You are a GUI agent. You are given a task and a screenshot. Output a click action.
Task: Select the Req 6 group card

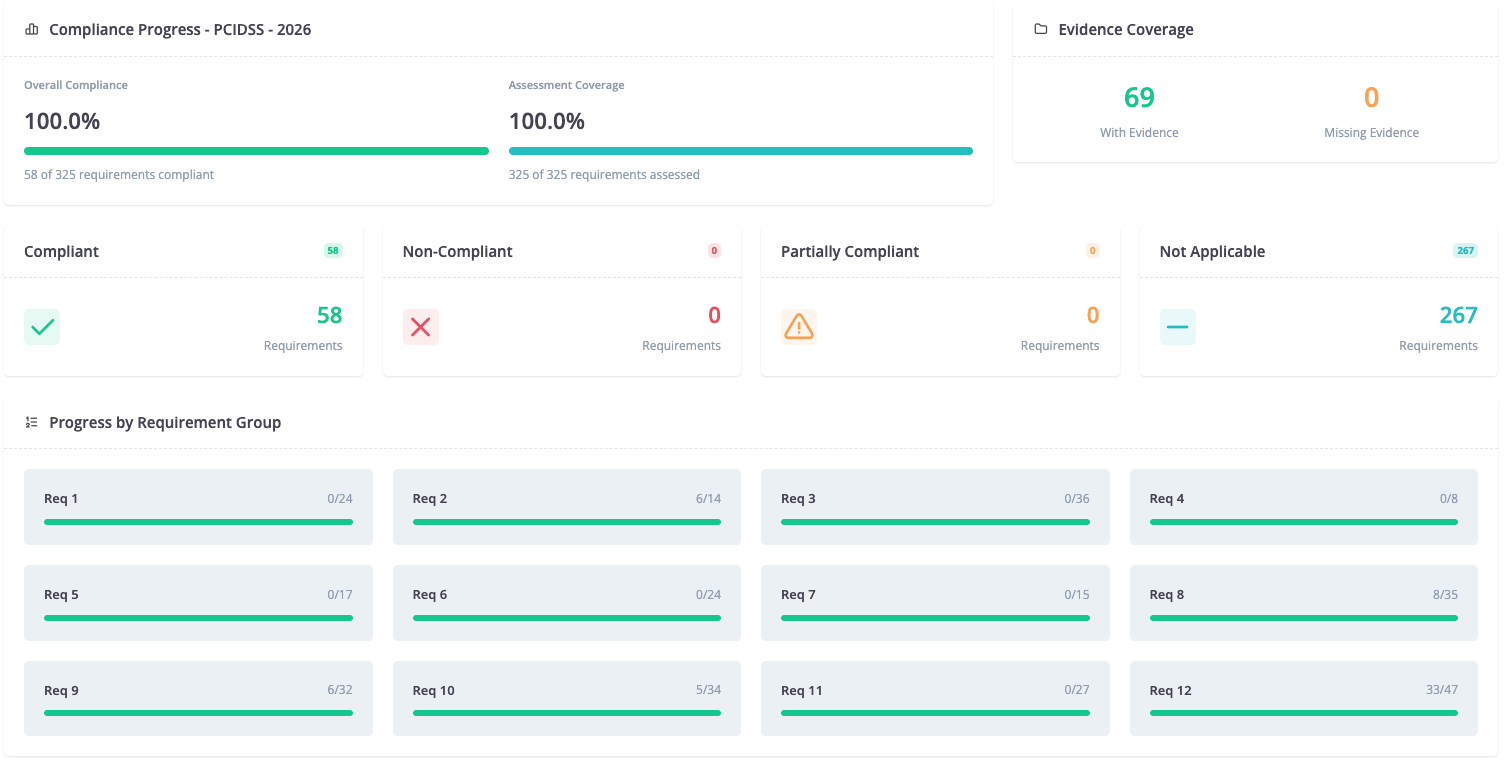[x=567, y=603]
